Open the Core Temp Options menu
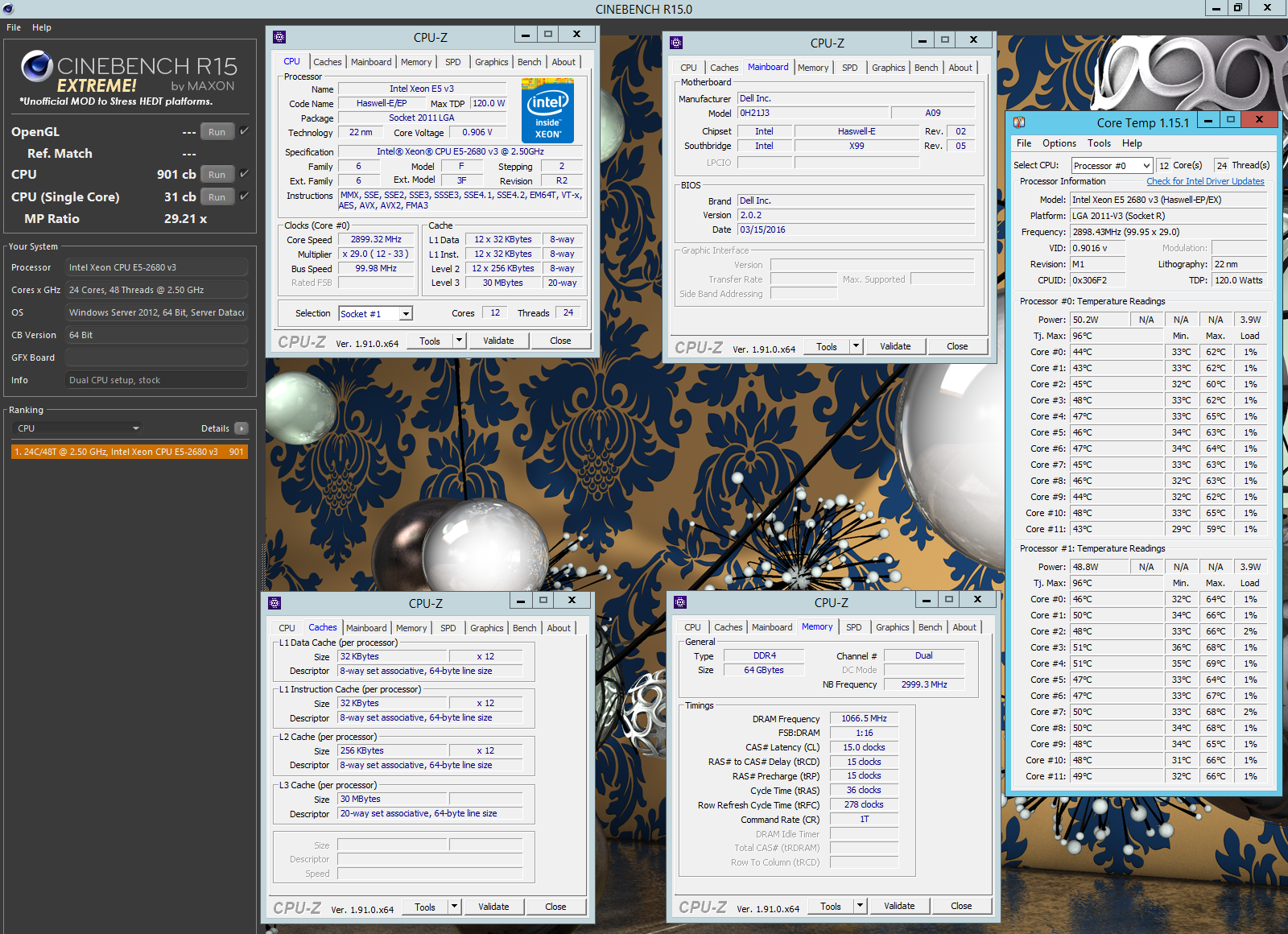 1059,143
